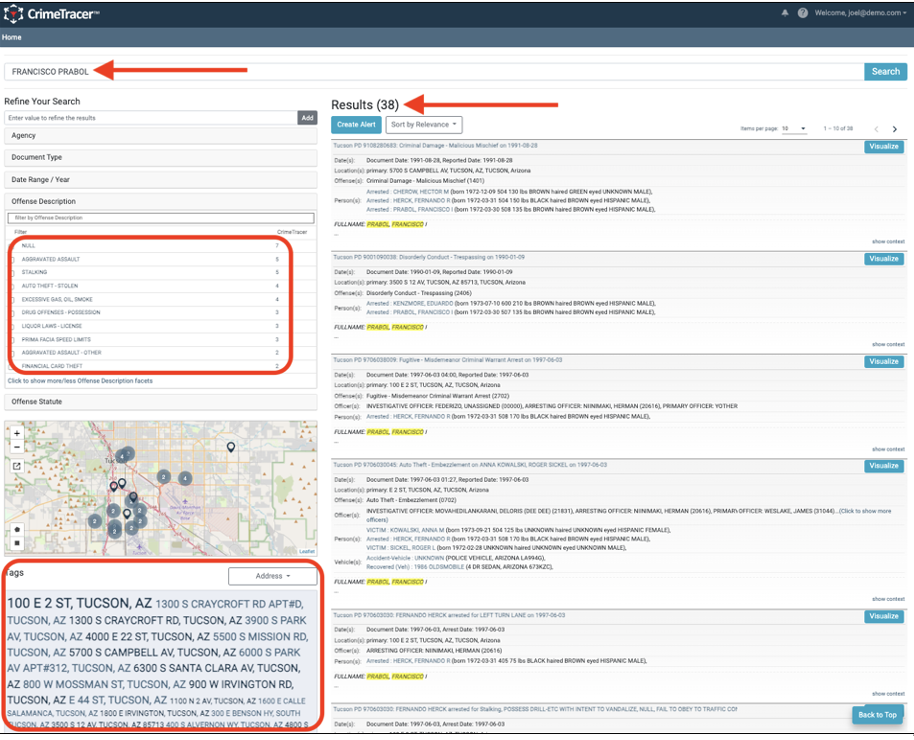The image size is (914, 740).
Task: Click inside the FRANCISCO PRABOL search field
Action: pos(400,71)
